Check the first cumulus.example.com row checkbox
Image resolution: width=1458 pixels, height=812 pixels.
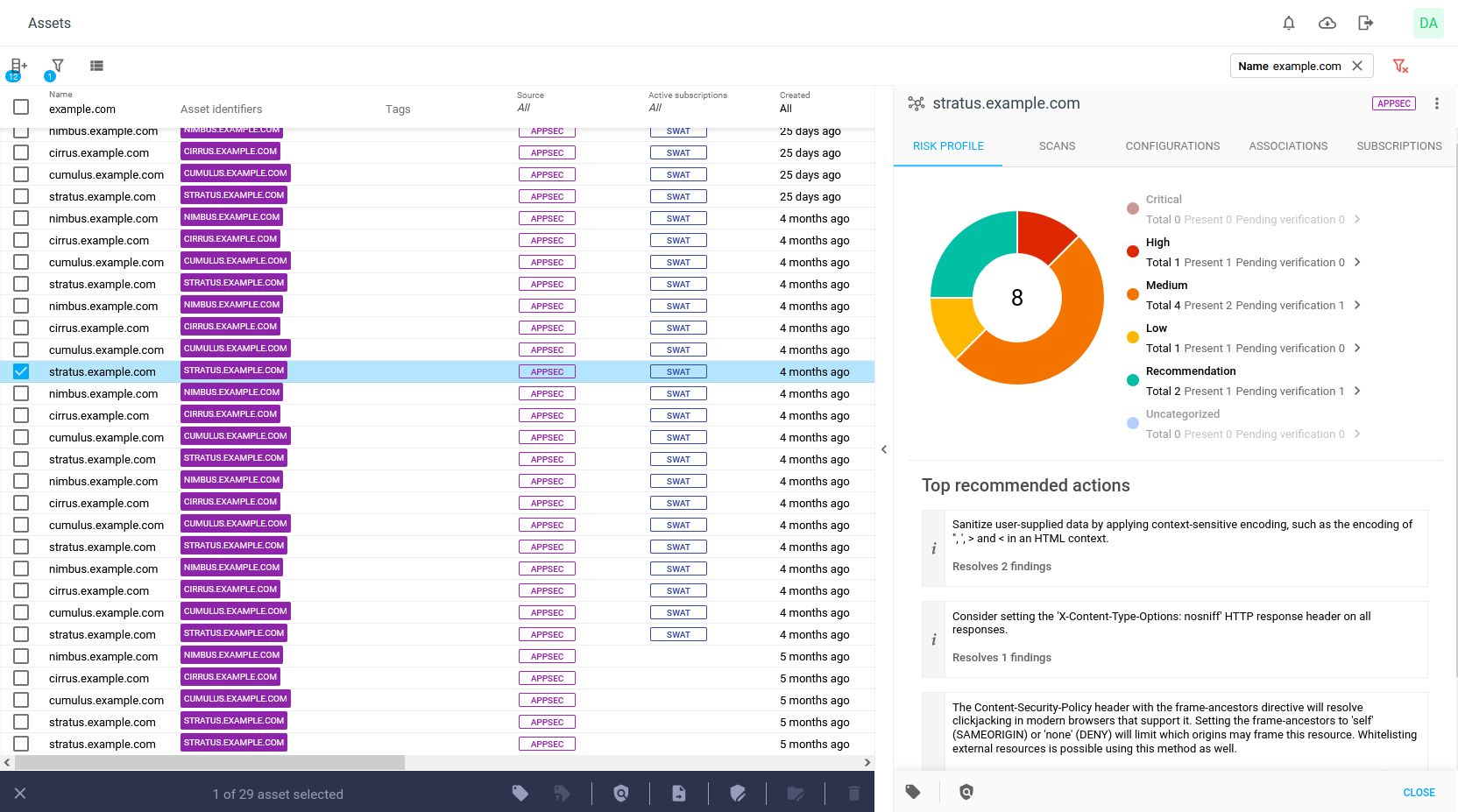tap(21, 174)
